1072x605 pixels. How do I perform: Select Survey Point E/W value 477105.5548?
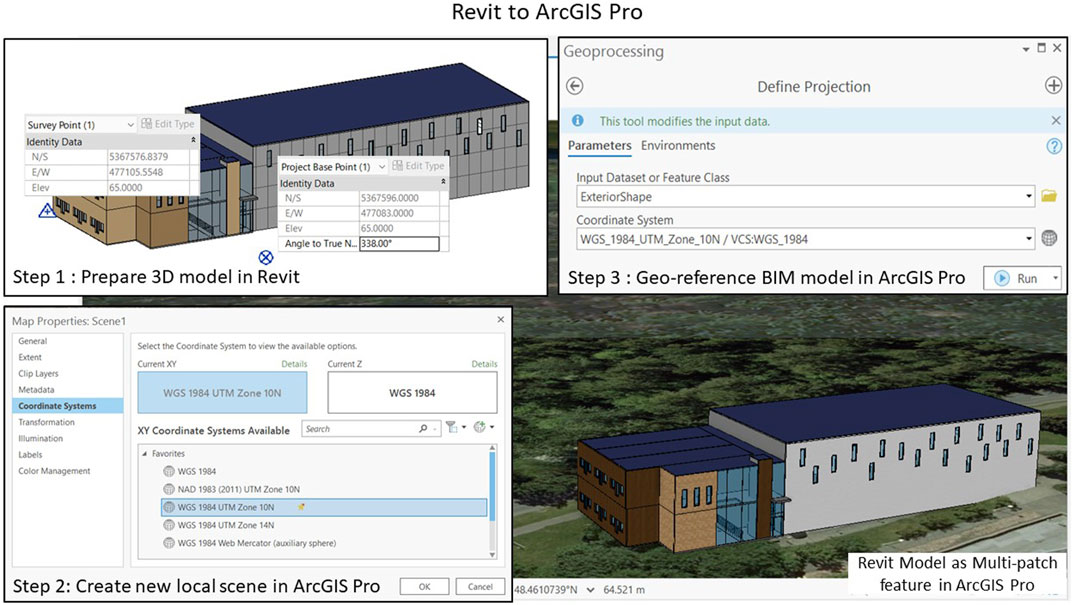136,172
